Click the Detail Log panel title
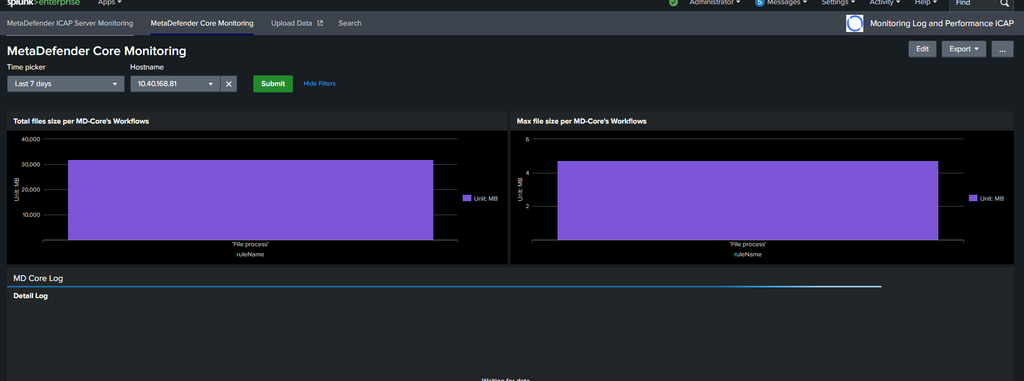The image size is (1024, 381). 31,296
